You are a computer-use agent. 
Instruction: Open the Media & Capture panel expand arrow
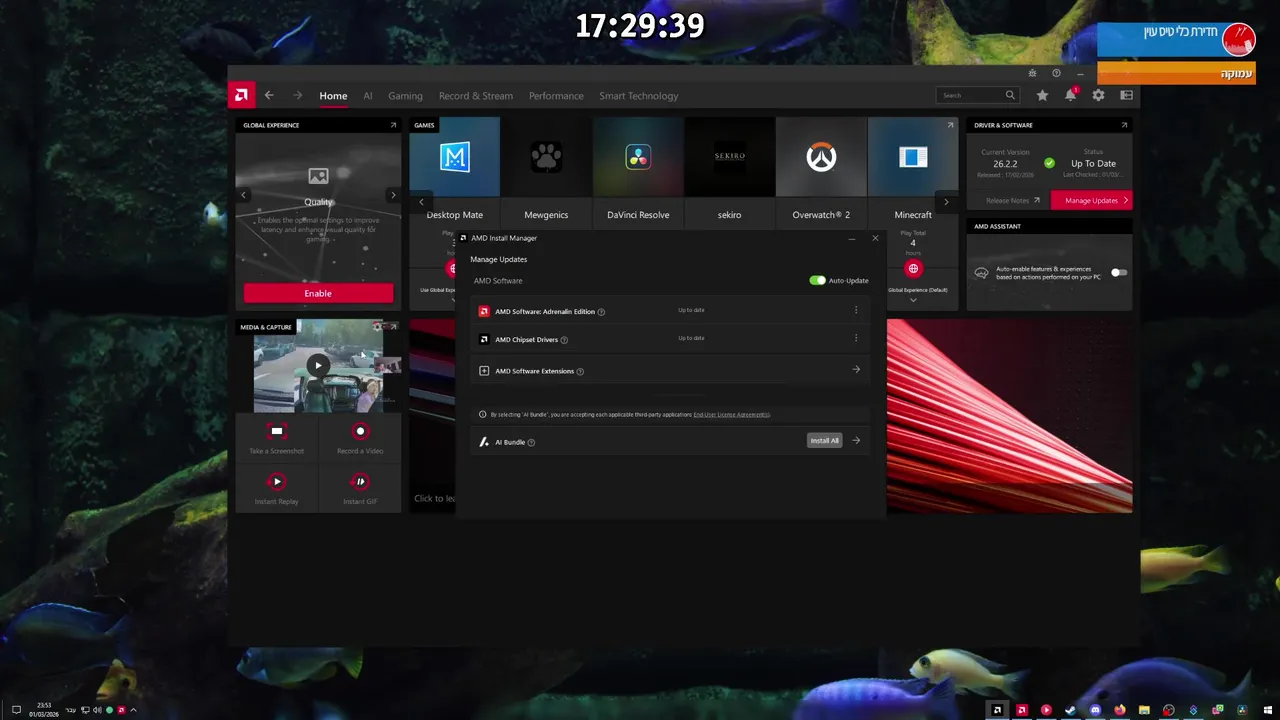pyautogui.click(x=393, y=326)
